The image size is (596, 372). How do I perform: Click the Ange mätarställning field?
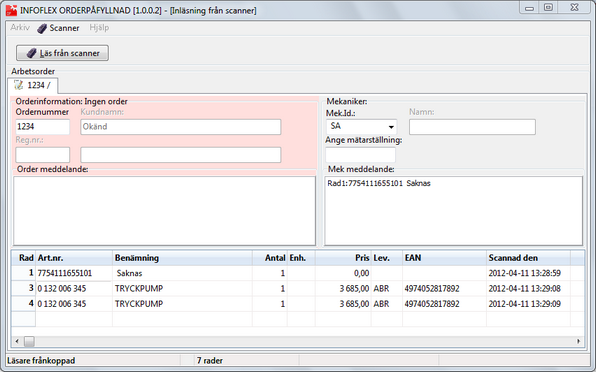tap(360, 155)
